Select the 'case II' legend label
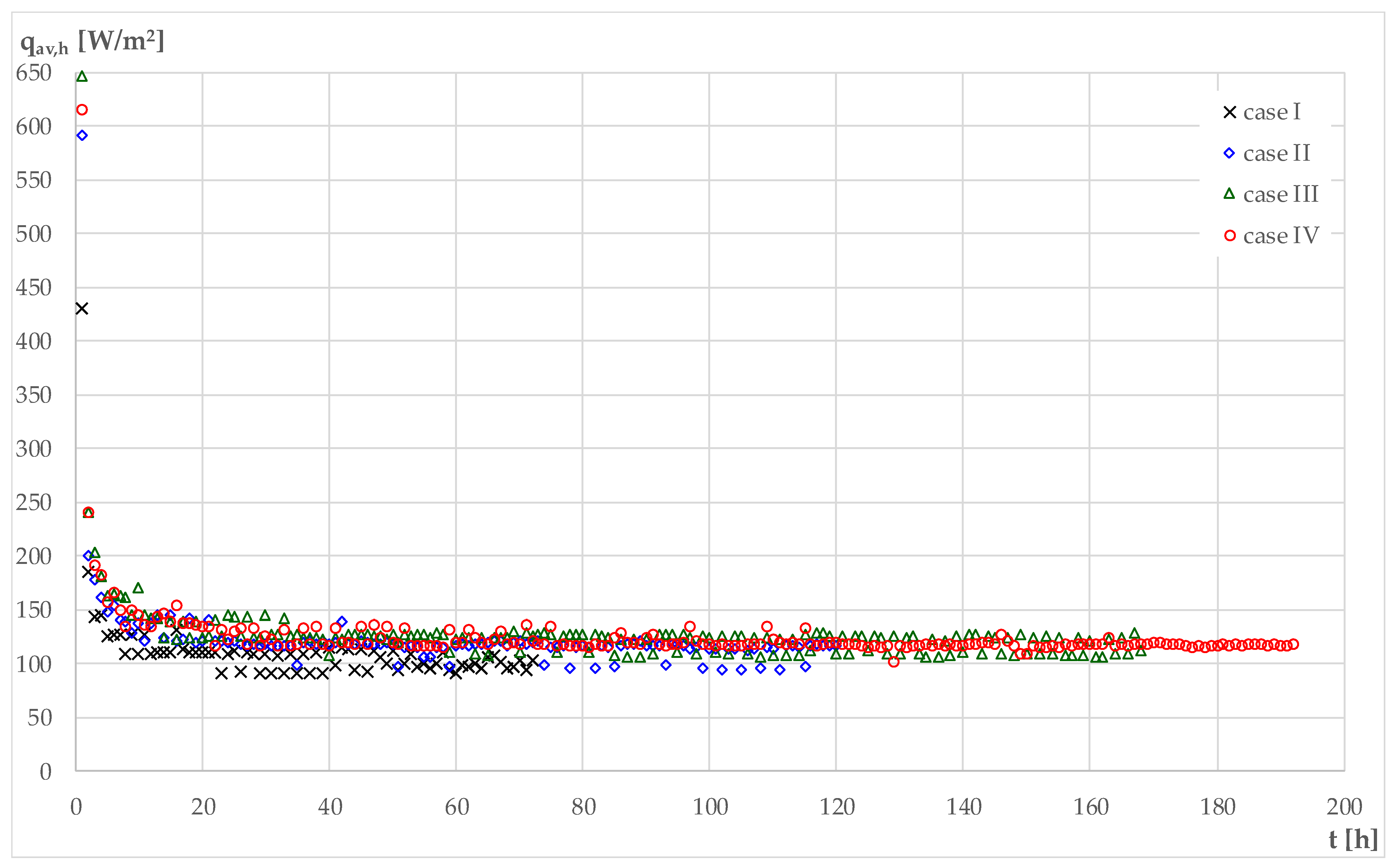The width and height of the screenshot is (1395, 868). pyautogui.click(x=1276, y=153)
